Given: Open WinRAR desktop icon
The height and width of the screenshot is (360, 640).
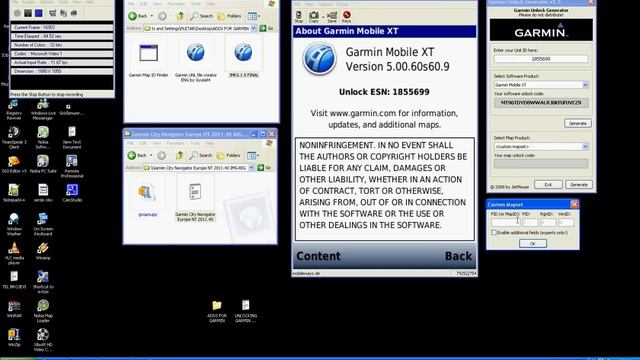Looking at the screenshot, I should [x=14, y=309].
